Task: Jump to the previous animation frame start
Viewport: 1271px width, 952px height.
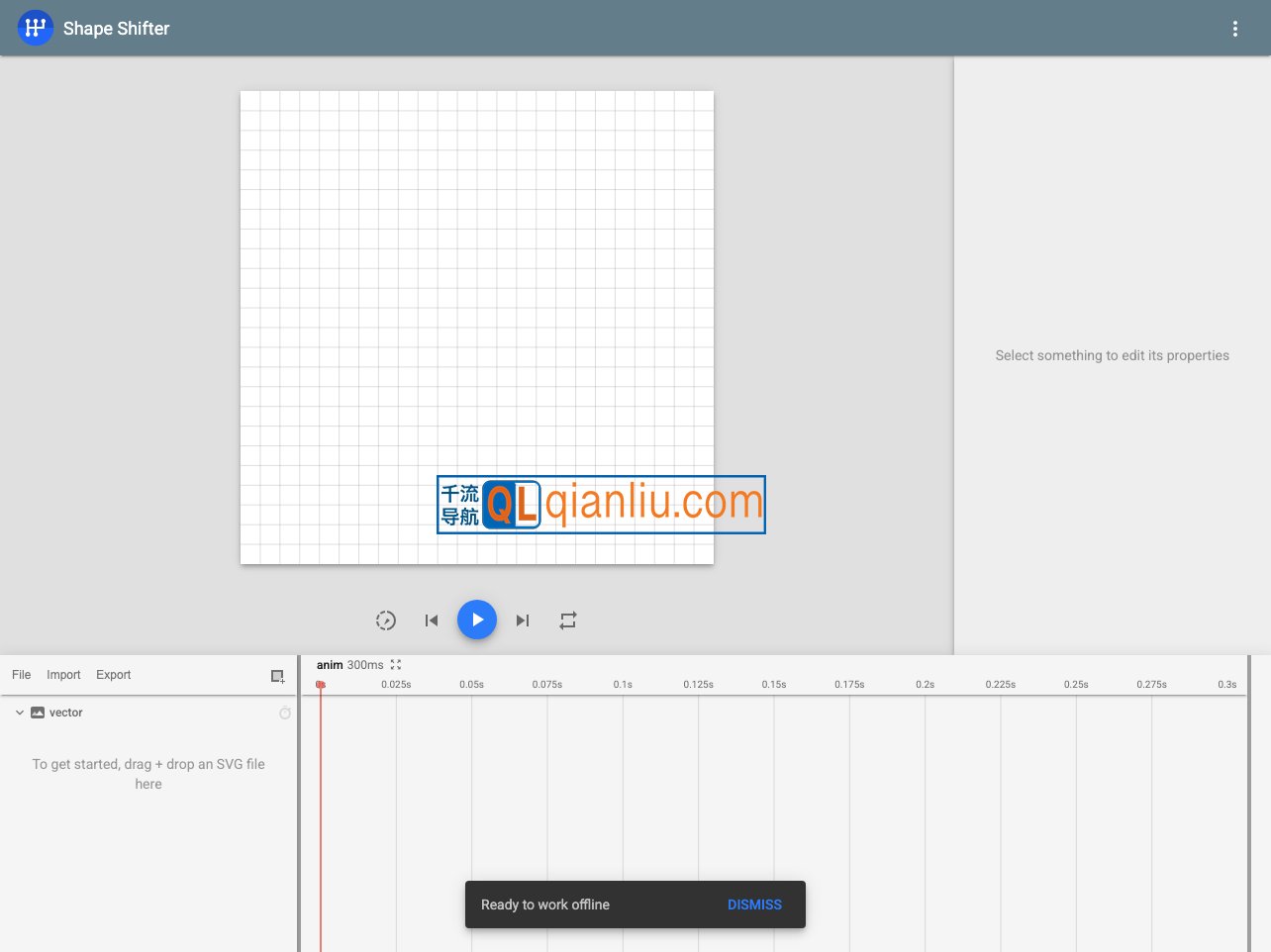Action: pyautogui.click(x=432, y=620)
